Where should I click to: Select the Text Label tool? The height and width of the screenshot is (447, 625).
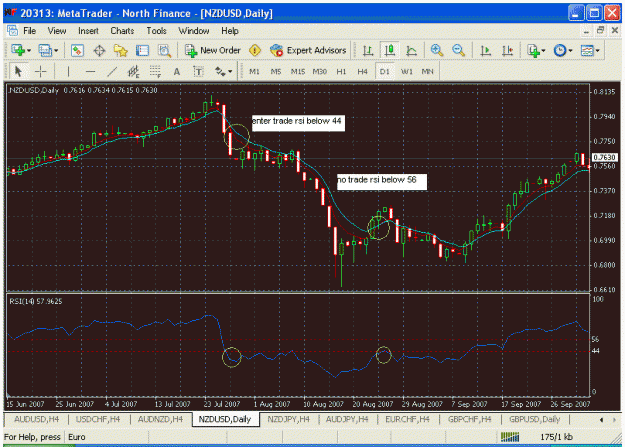pos(198,72)
